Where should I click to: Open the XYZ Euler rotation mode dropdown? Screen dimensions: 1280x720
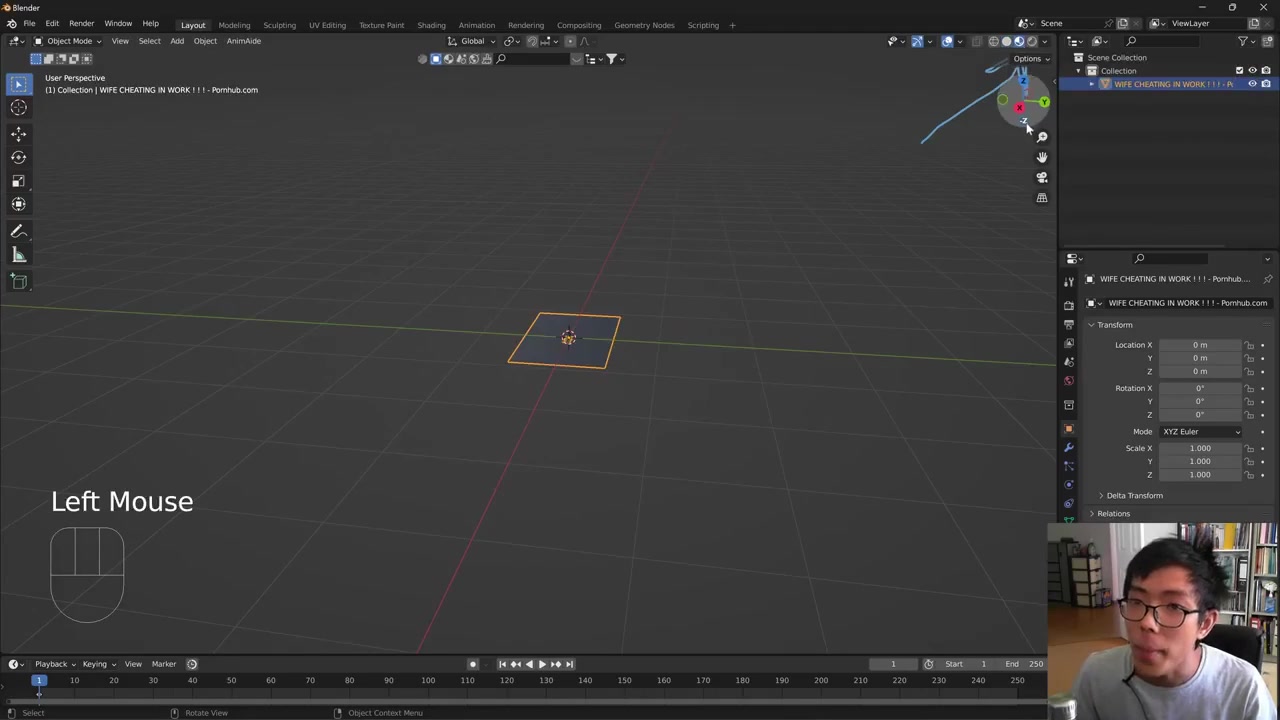click(x=1200, y=432)
